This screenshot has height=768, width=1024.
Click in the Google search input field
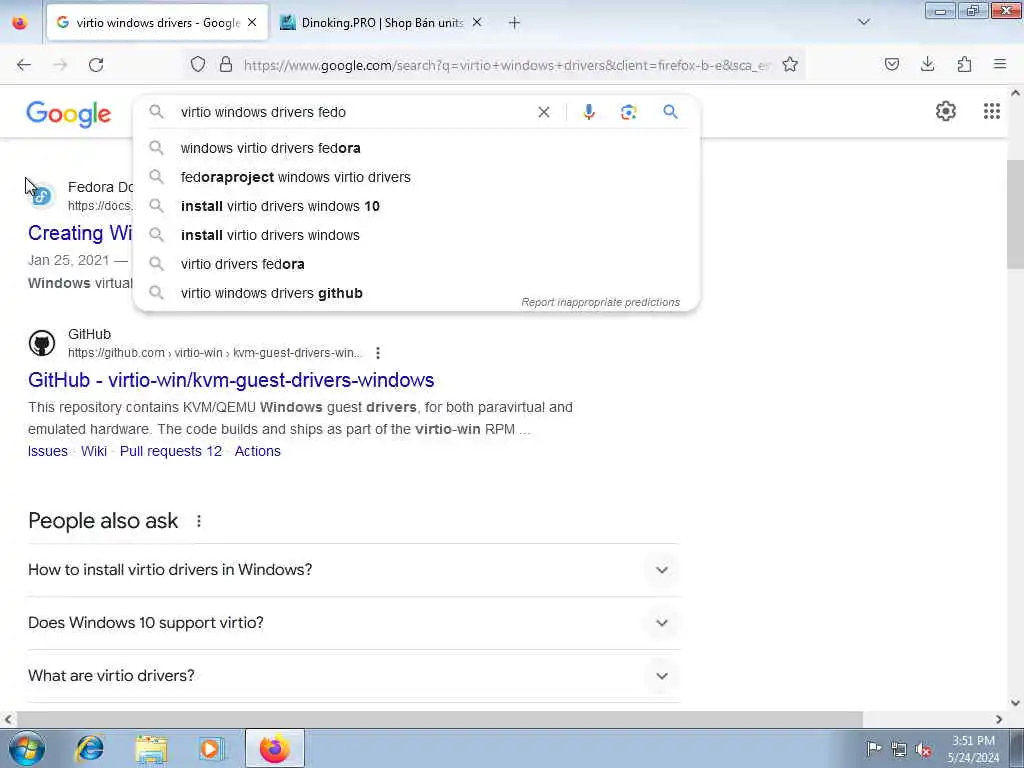tap(353, 112)
